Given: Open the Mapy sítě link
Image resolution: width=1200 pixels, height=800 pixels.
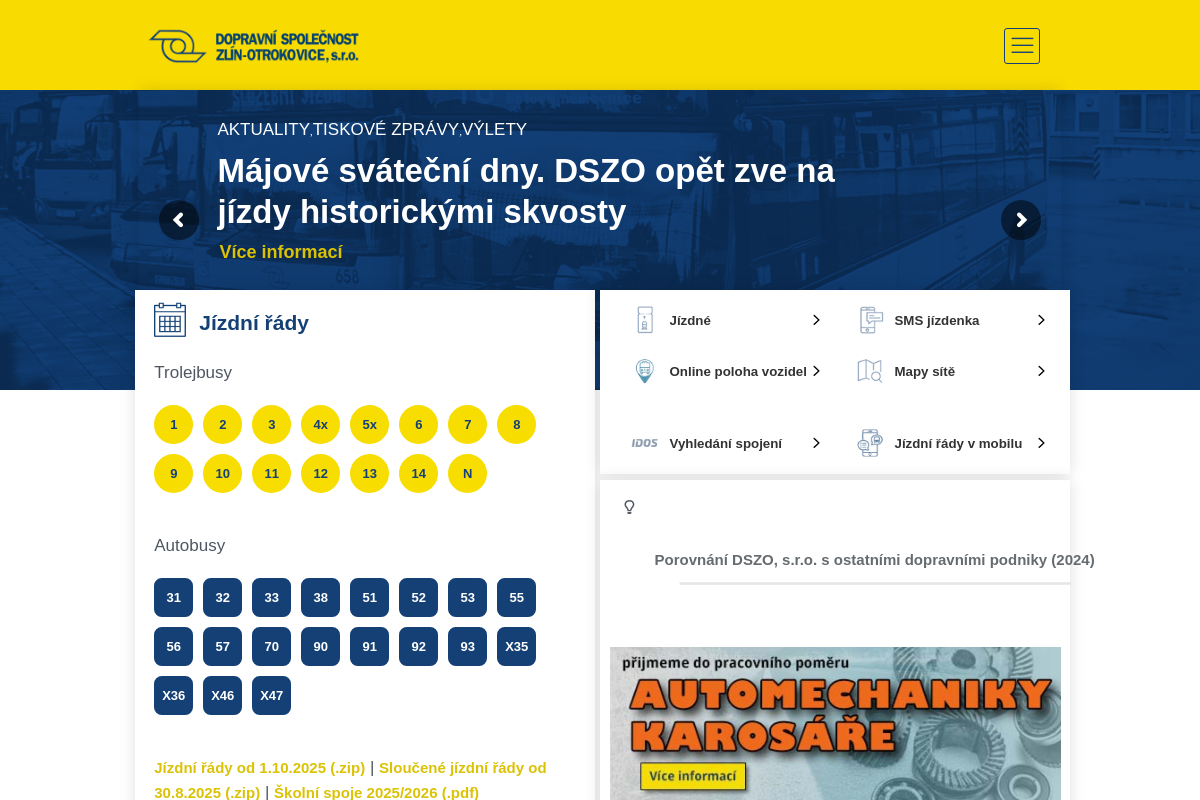Looking at the screenshot, I should tap(925, 372).
